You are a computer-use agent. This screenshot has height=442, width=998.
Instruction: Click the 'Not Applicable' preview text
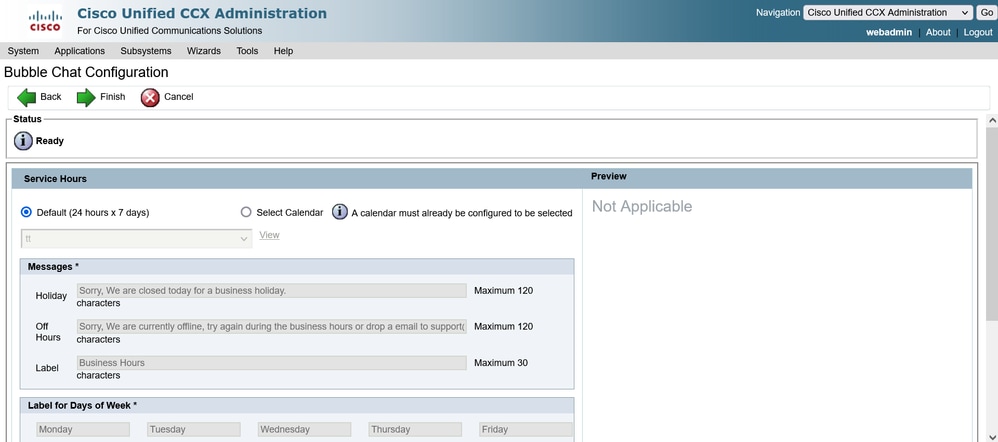click(x=642, y=206)
